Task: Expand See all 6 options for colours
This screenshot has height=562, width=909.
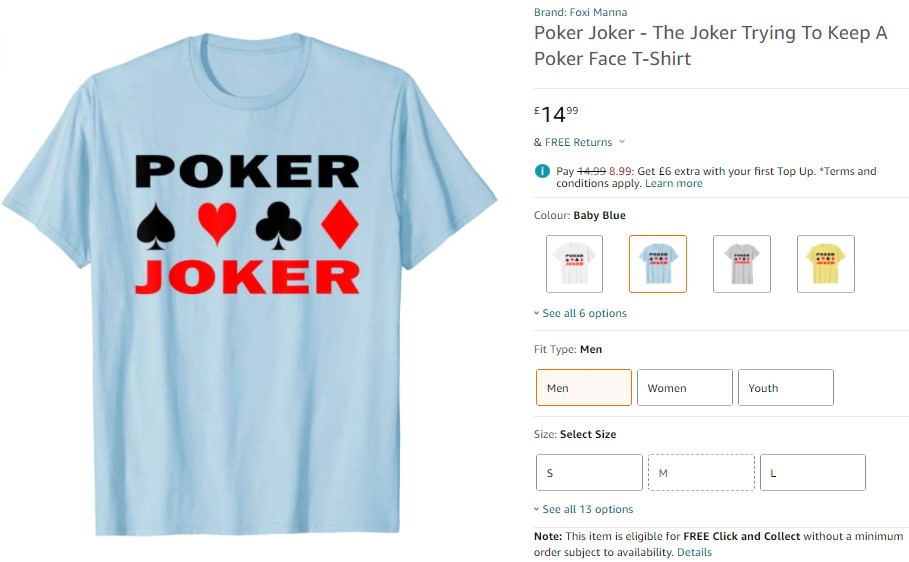Action: click(x=580, y=313)
